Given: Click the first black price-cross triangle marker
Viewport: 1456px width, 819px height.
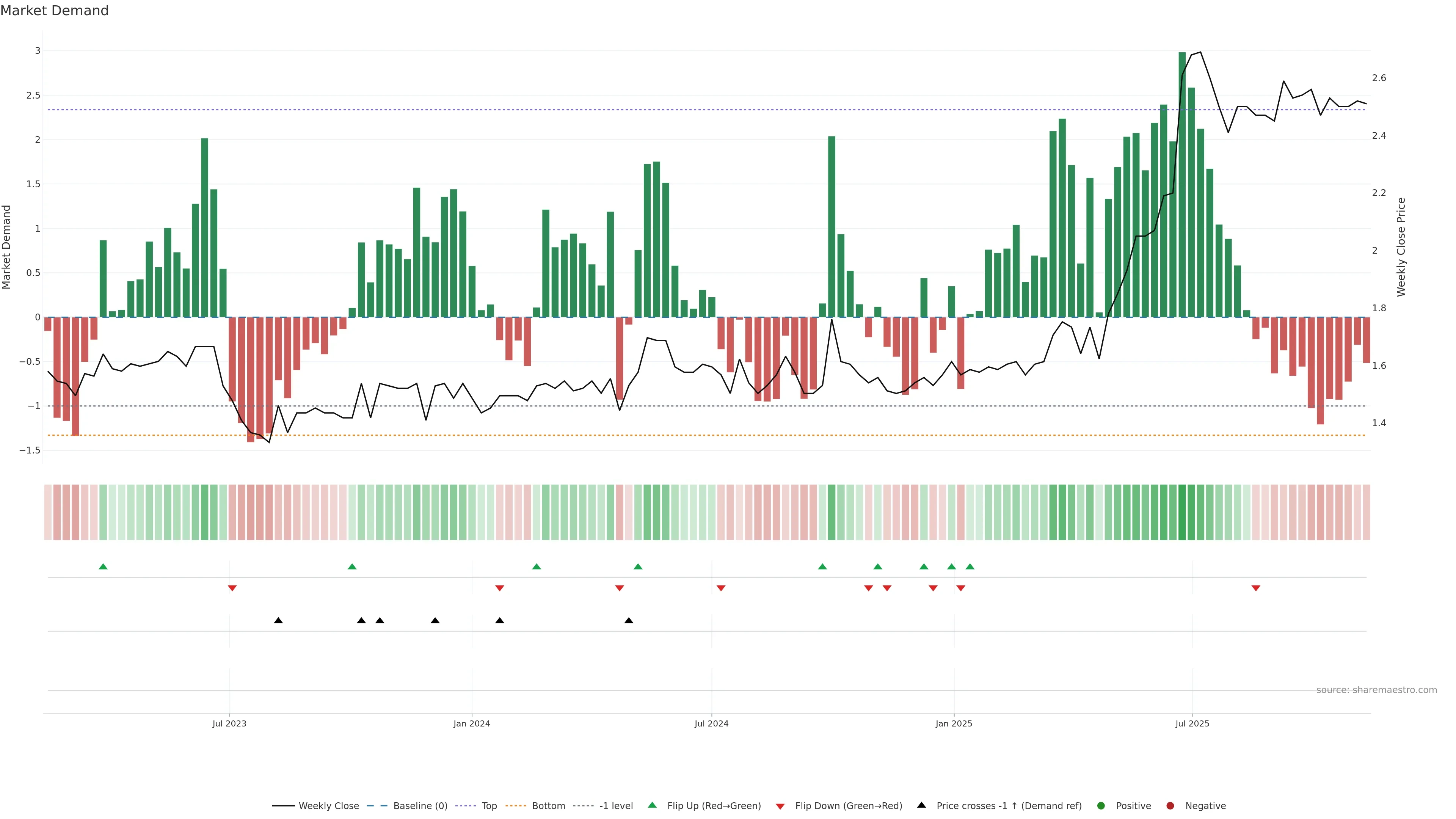Looking at the screenshot, I should [x=278, y=621].
